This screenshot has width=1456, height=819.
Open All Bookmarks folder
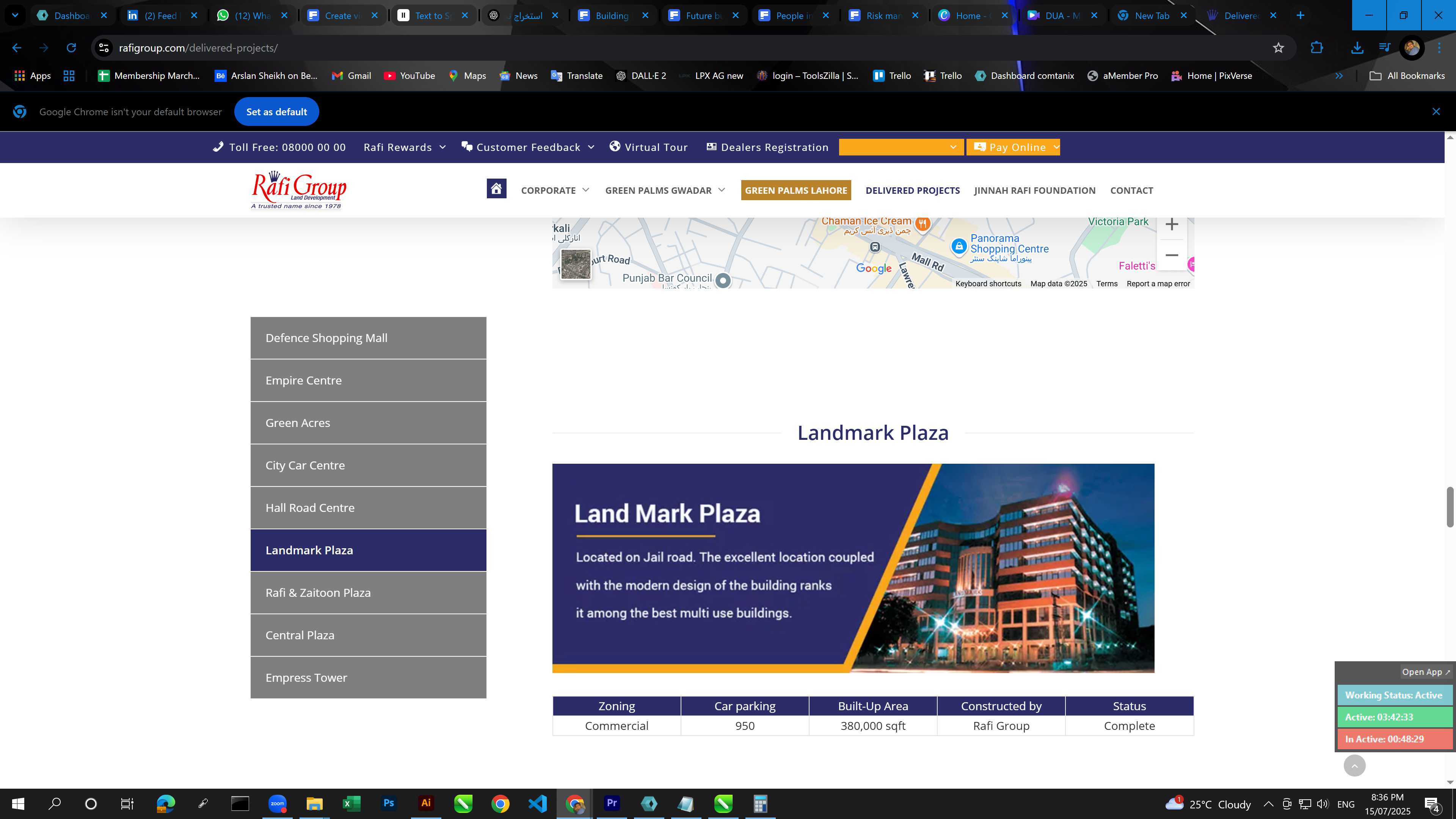point(1407,76)
